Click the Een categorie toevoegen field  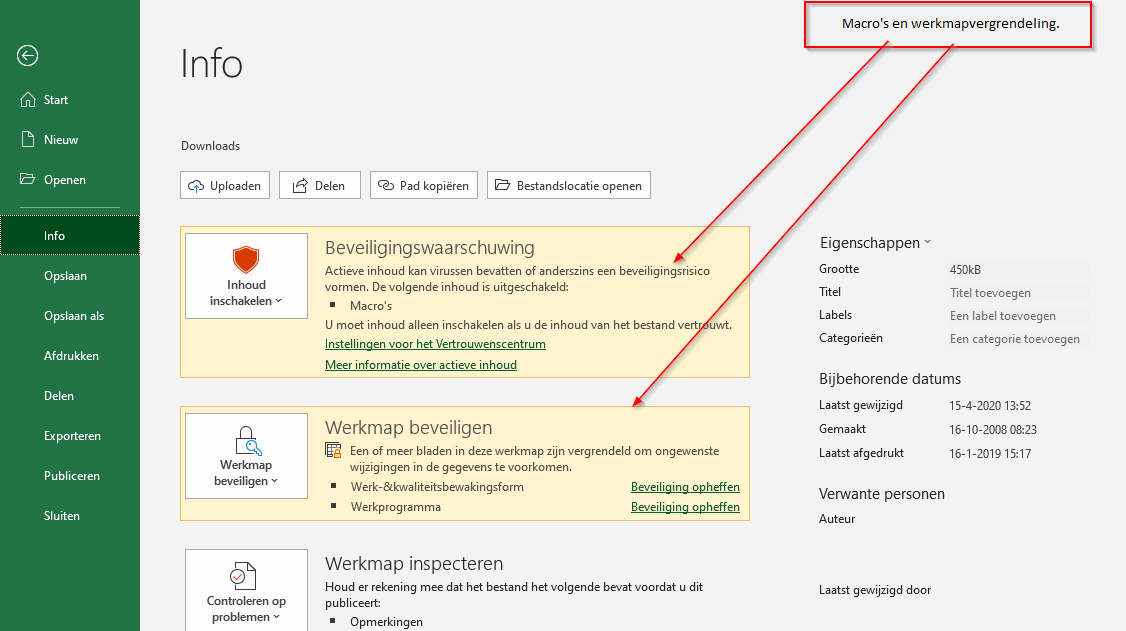click(1018, 339)
